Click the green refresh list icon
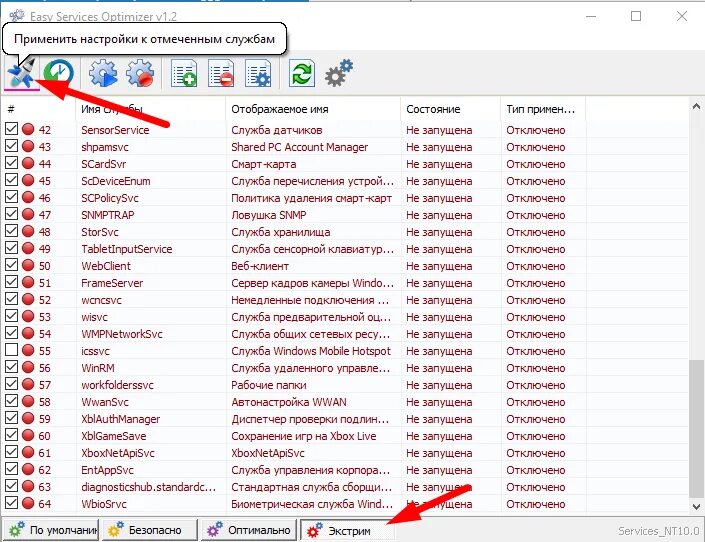Screen dimensions: 705x542 [x=301, y=73]
